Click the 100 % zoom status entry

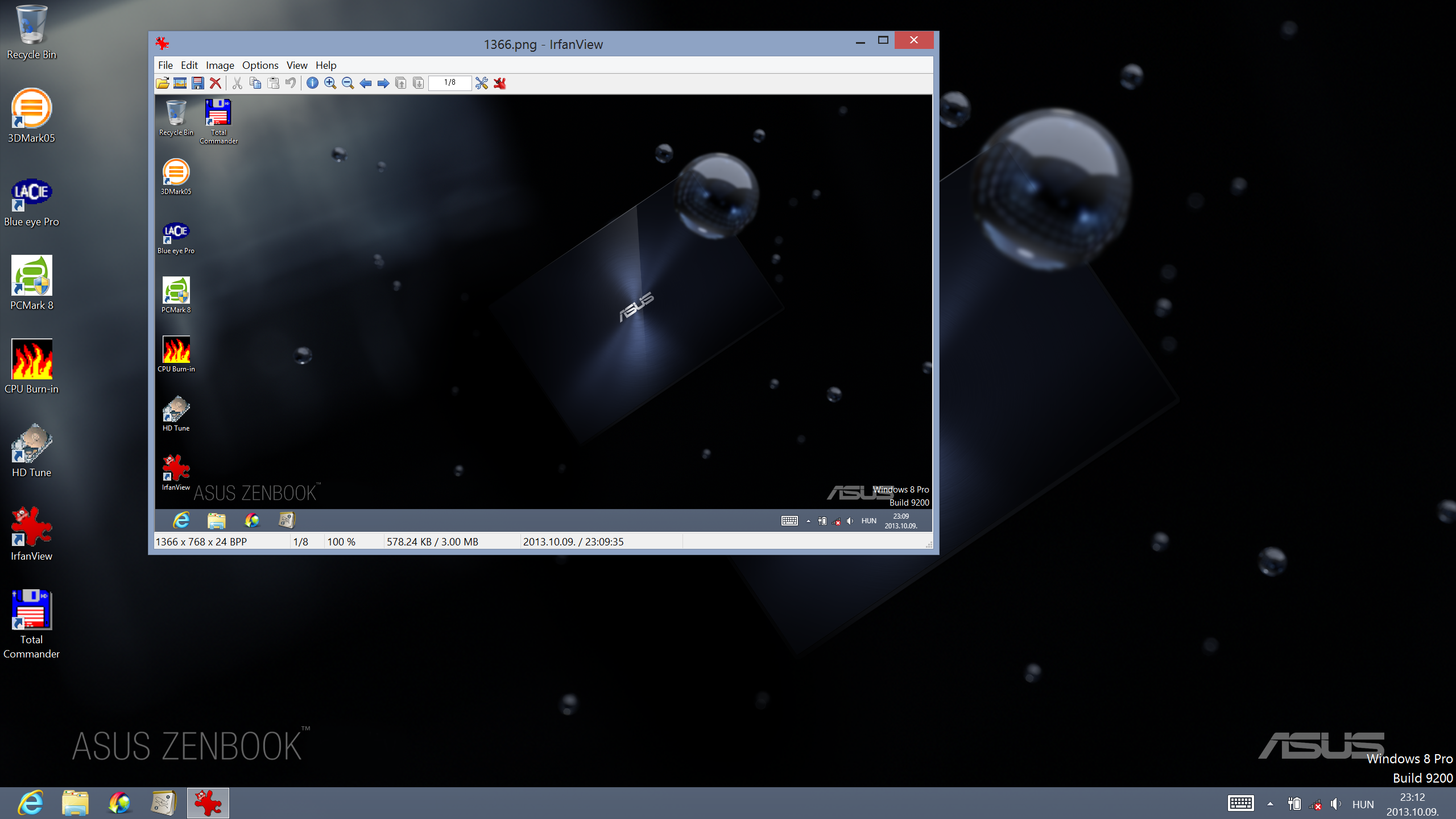tap(341, 542)
